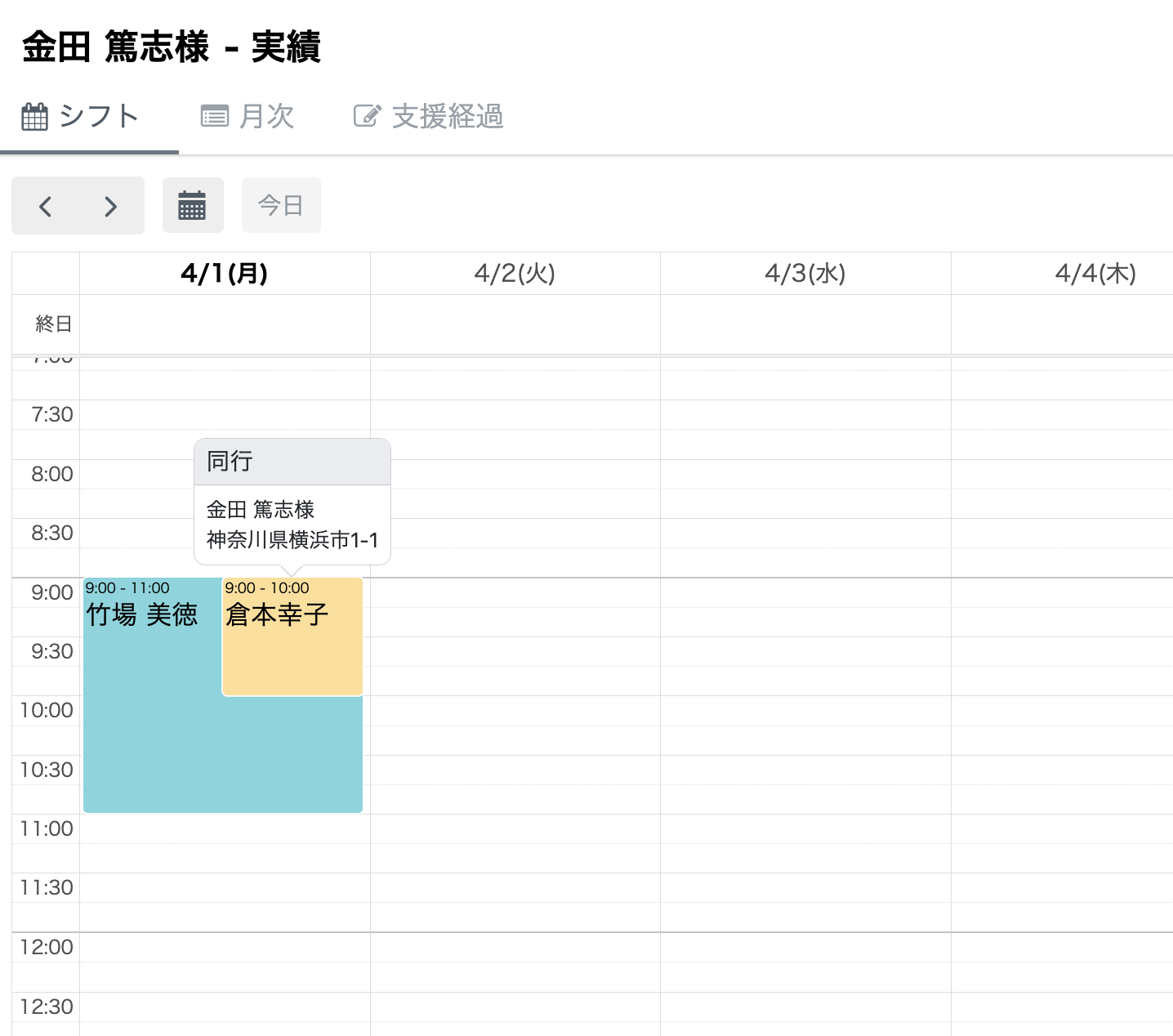Click the edit icon on 支援経過 tab
The width and height of the screenshot is (1173, 1036).
click(x=367, y=116)
